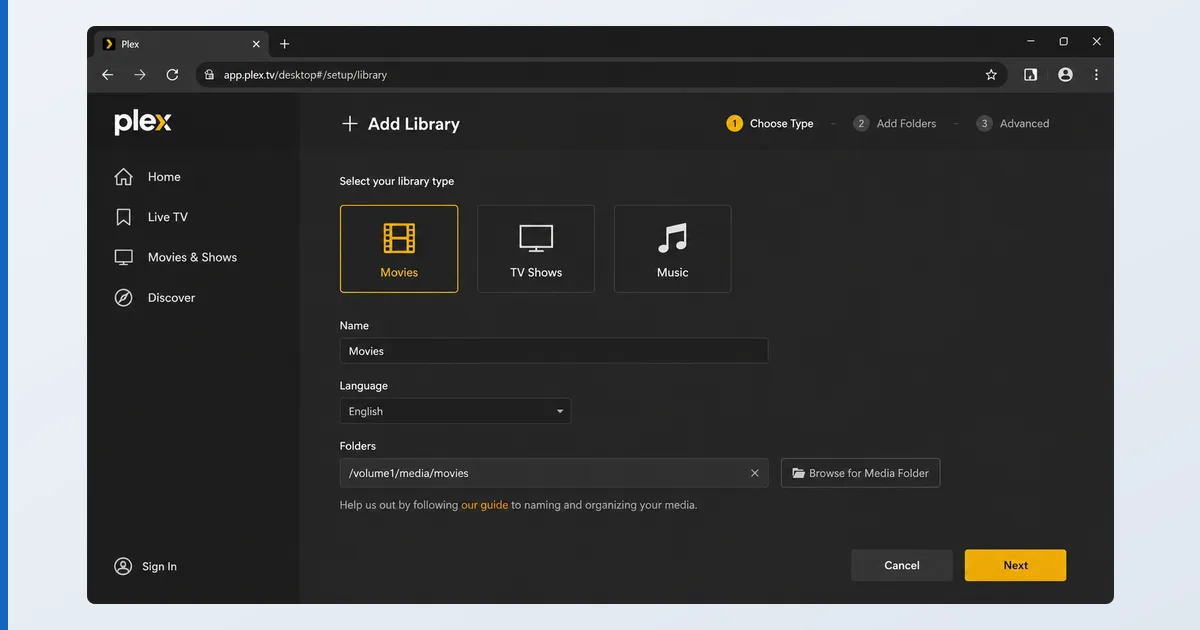This screenshot has width=1200, height=630.
Task: Open Home from the sidebar
Action: [148, 177]
